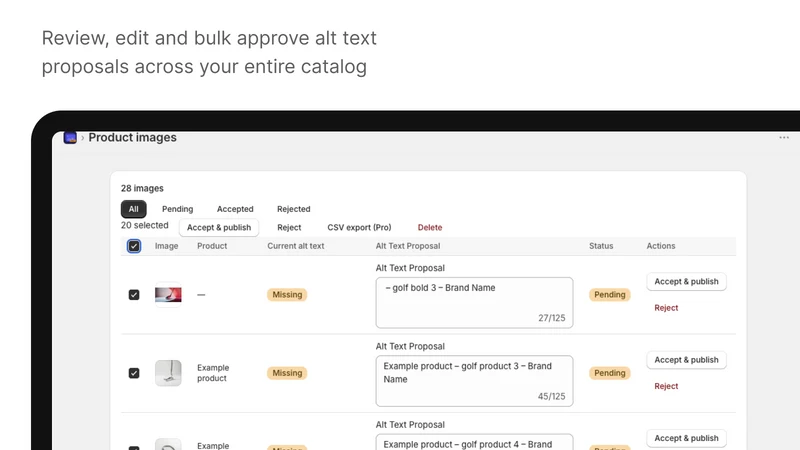Viewport: 800px width, 450px height.
Task: Accept & publish the golf product 4 row
Action: click(x=686, y=438)
